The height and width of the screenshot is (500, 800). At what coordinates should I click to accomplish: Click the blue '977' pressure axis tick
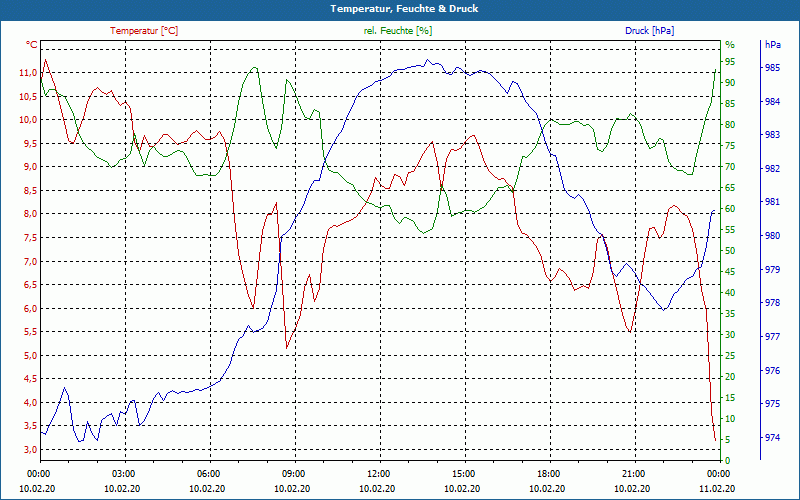click(x=773, y=337)
